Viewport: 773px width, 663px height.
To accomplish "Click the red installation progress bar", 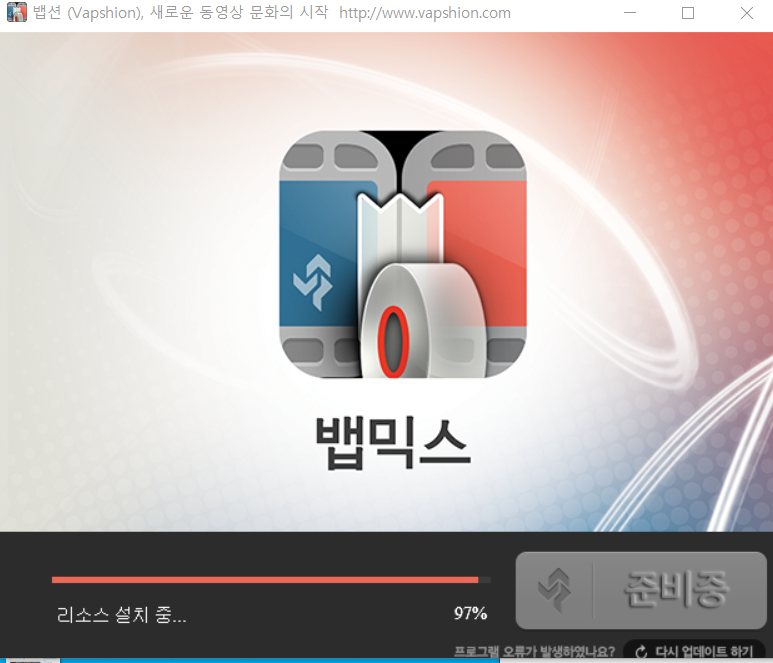I will click(x=271, y=580).
